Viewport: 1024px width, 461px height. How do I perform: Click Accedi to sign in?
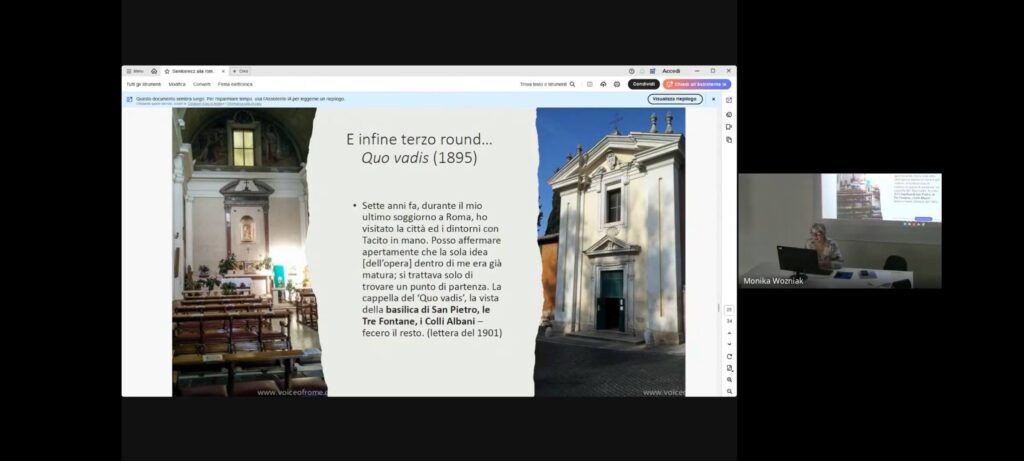[671, 71]
